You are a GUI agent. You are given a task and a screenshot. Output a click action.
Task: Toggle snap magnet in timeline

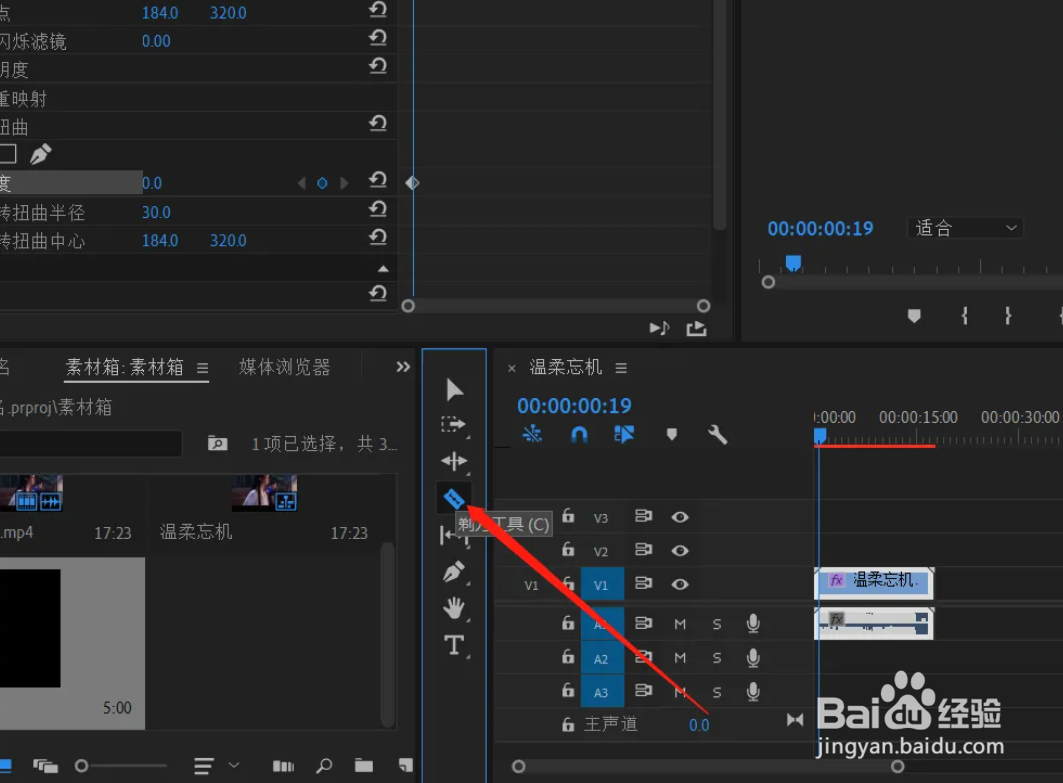pos(579,434)
